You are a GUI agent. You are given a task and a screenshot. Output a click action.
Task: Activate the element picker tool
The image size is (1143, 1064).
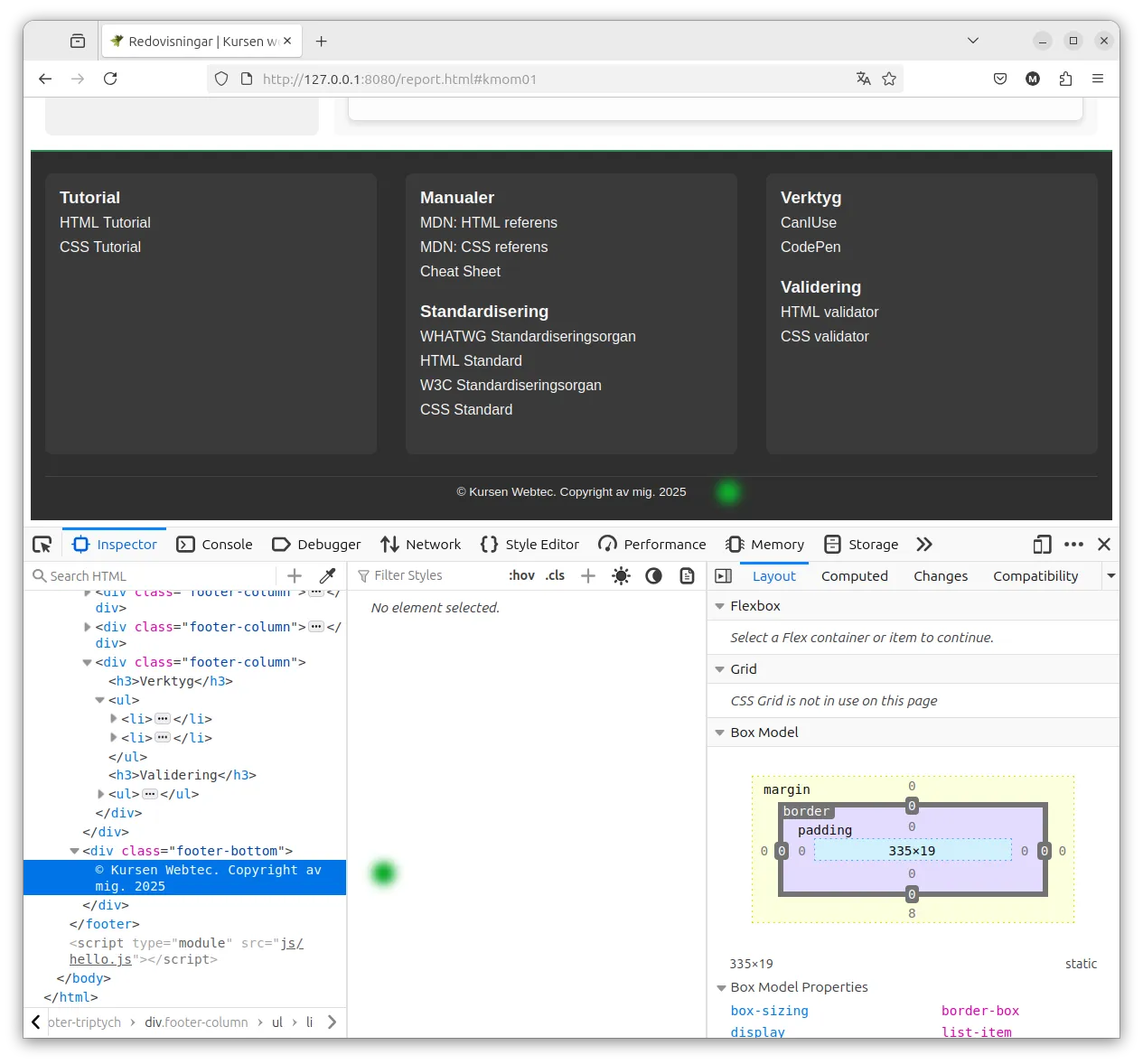coord(42,545)
